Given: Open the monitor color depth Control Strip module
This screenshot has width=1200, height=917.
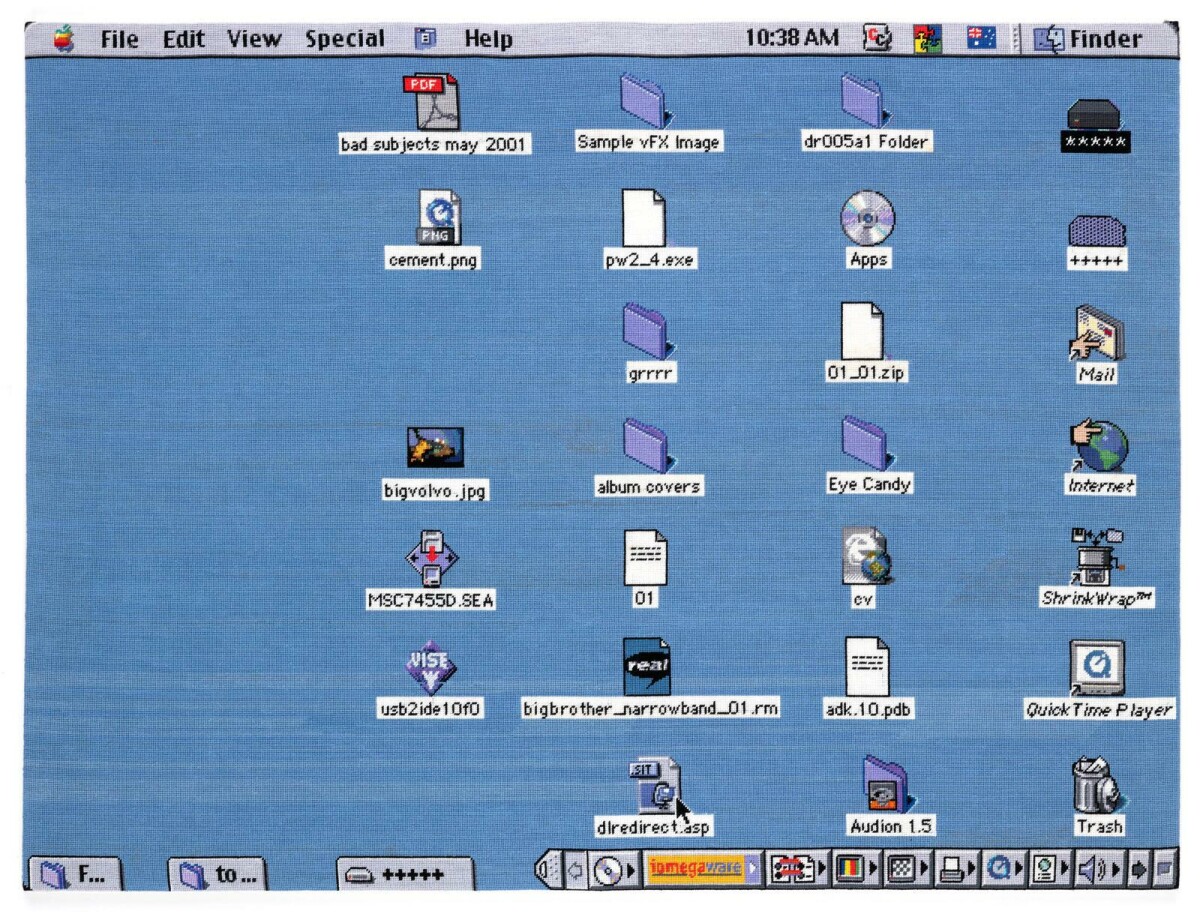Looking at the screenshot, I should tap(856, 870).
